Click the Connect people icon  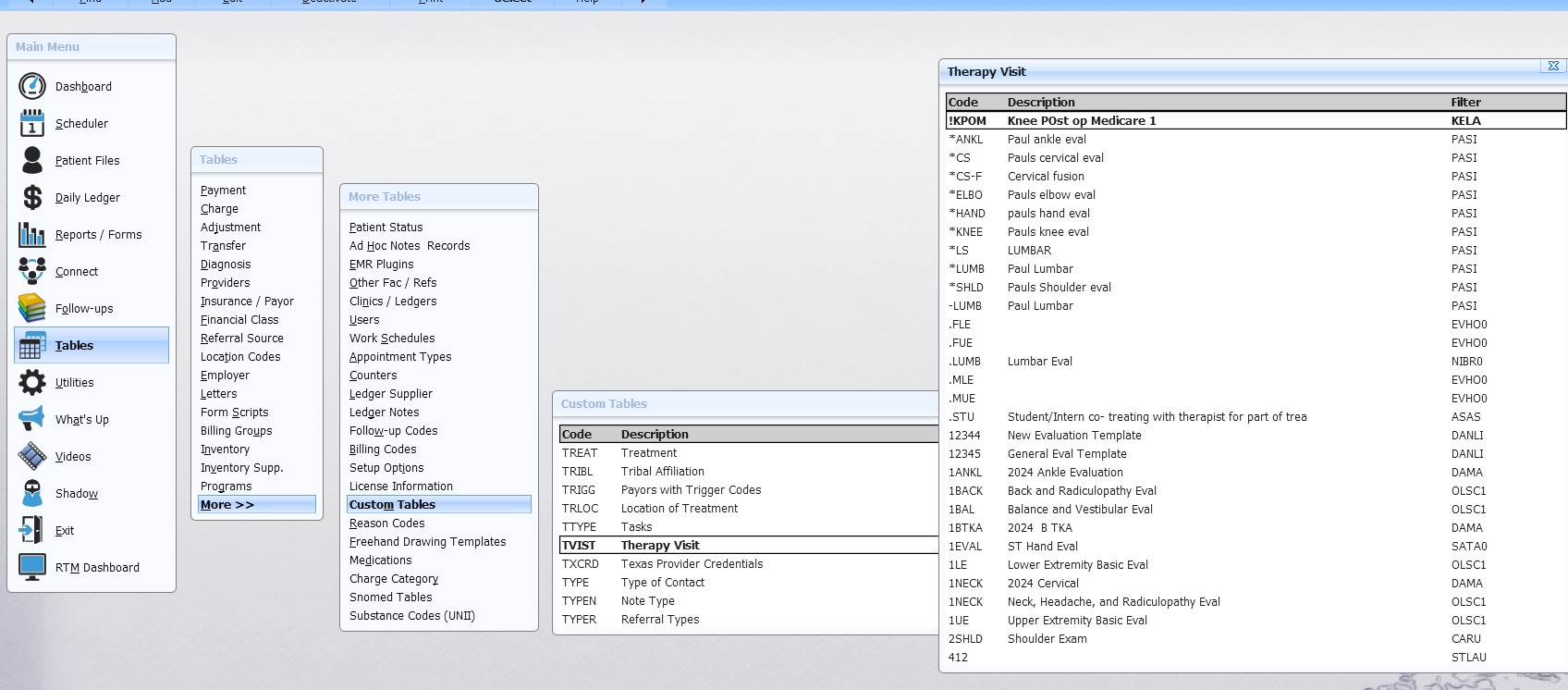32,271
